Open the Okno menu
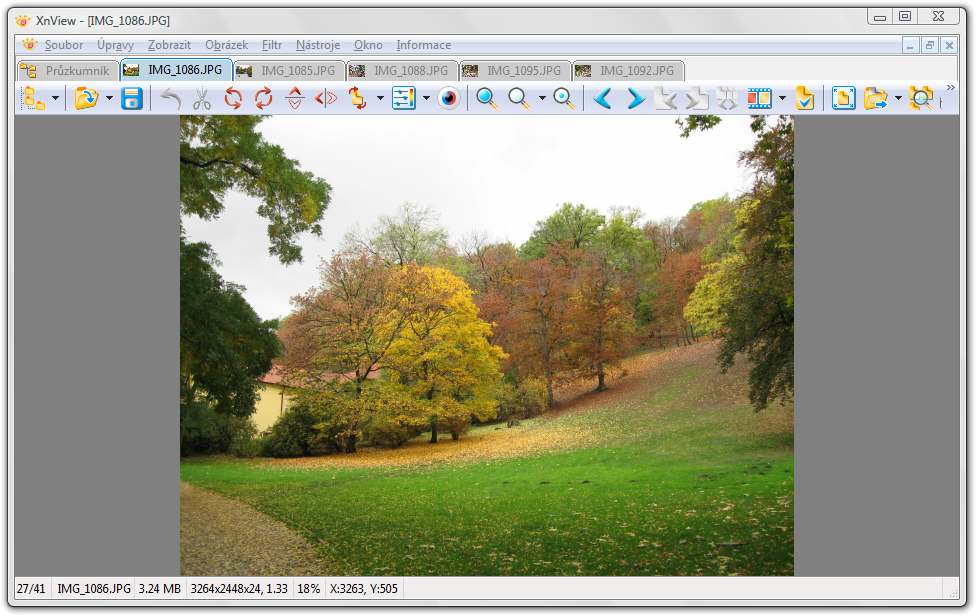The width and height of the screenshot is (976, 616). pos(368,45)
